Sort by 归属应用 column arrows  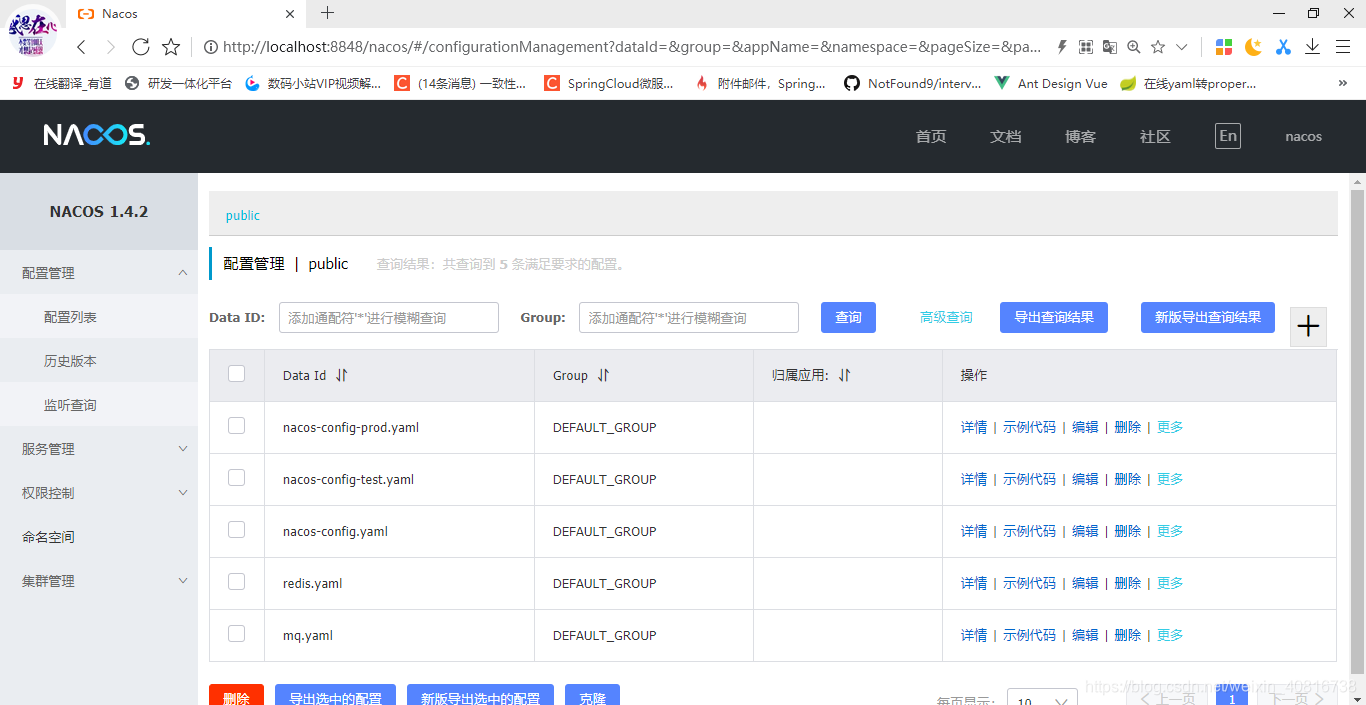coord(844,376)
